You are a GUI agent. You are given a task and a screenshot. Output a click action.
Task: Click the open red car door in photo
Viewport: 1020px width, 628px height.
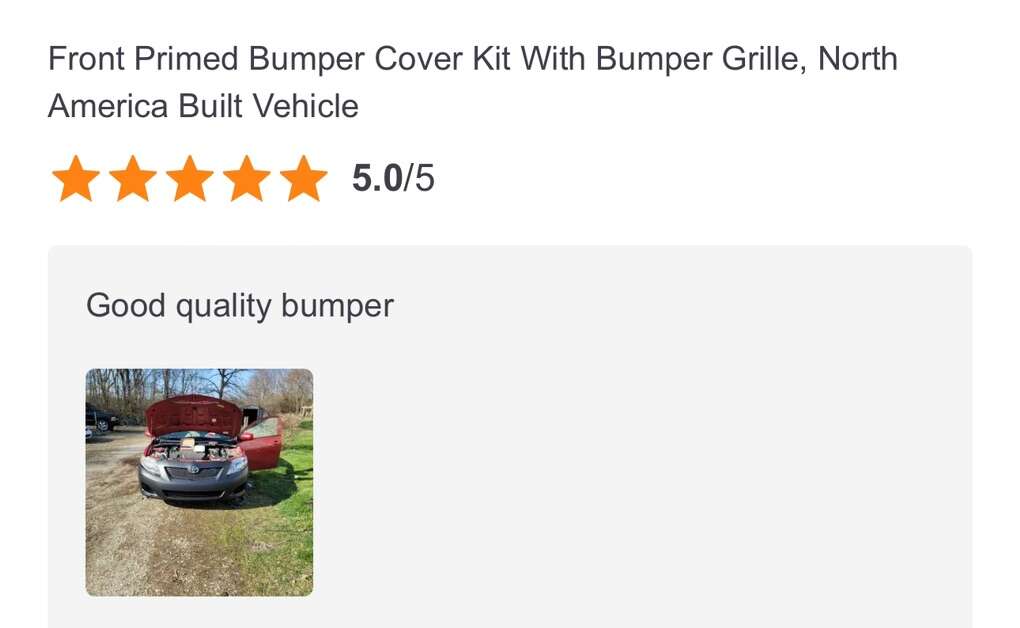point(263,447)
